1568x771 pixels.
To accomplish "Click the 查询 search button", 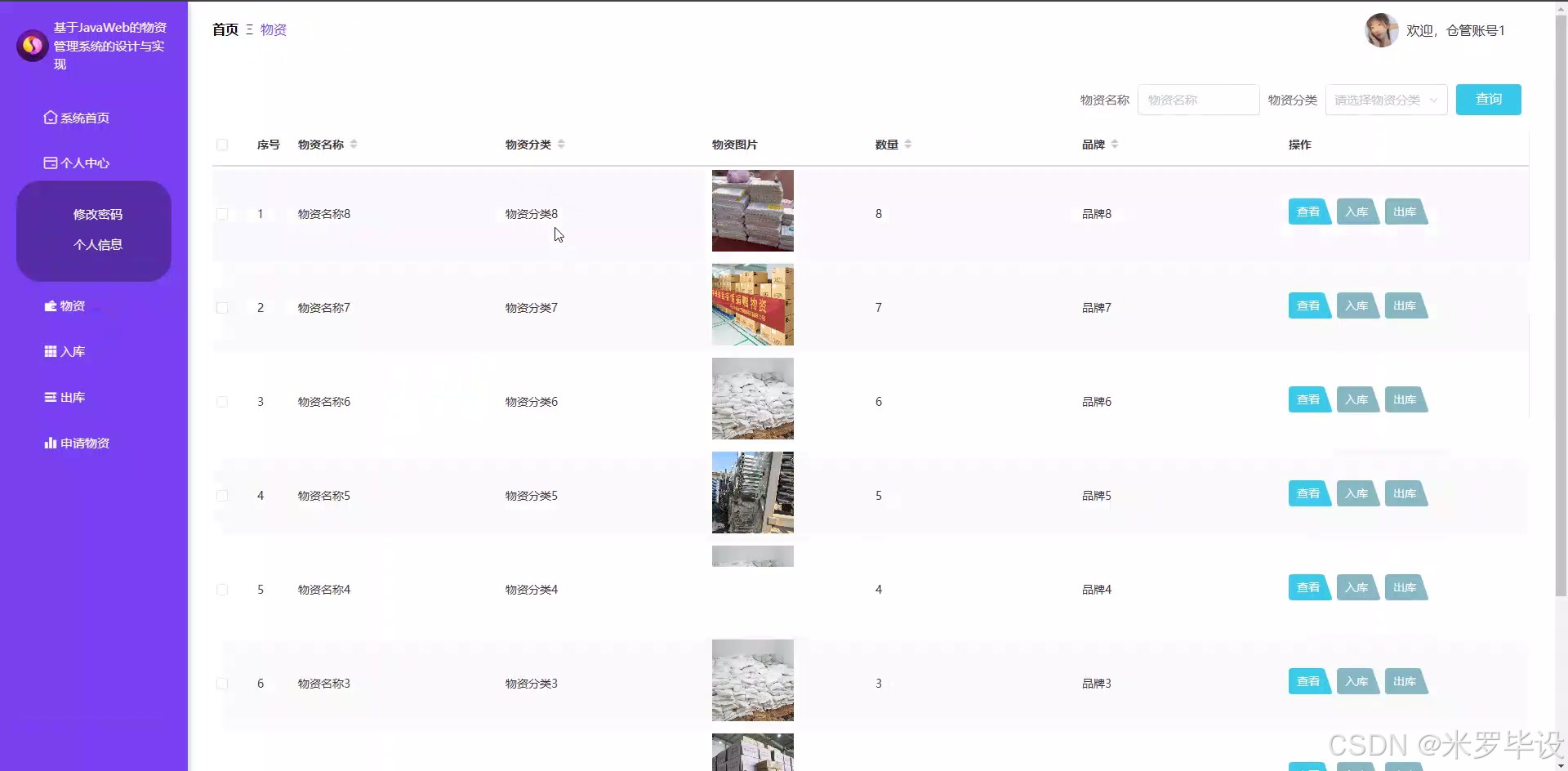I will (x=1488, y=100).
